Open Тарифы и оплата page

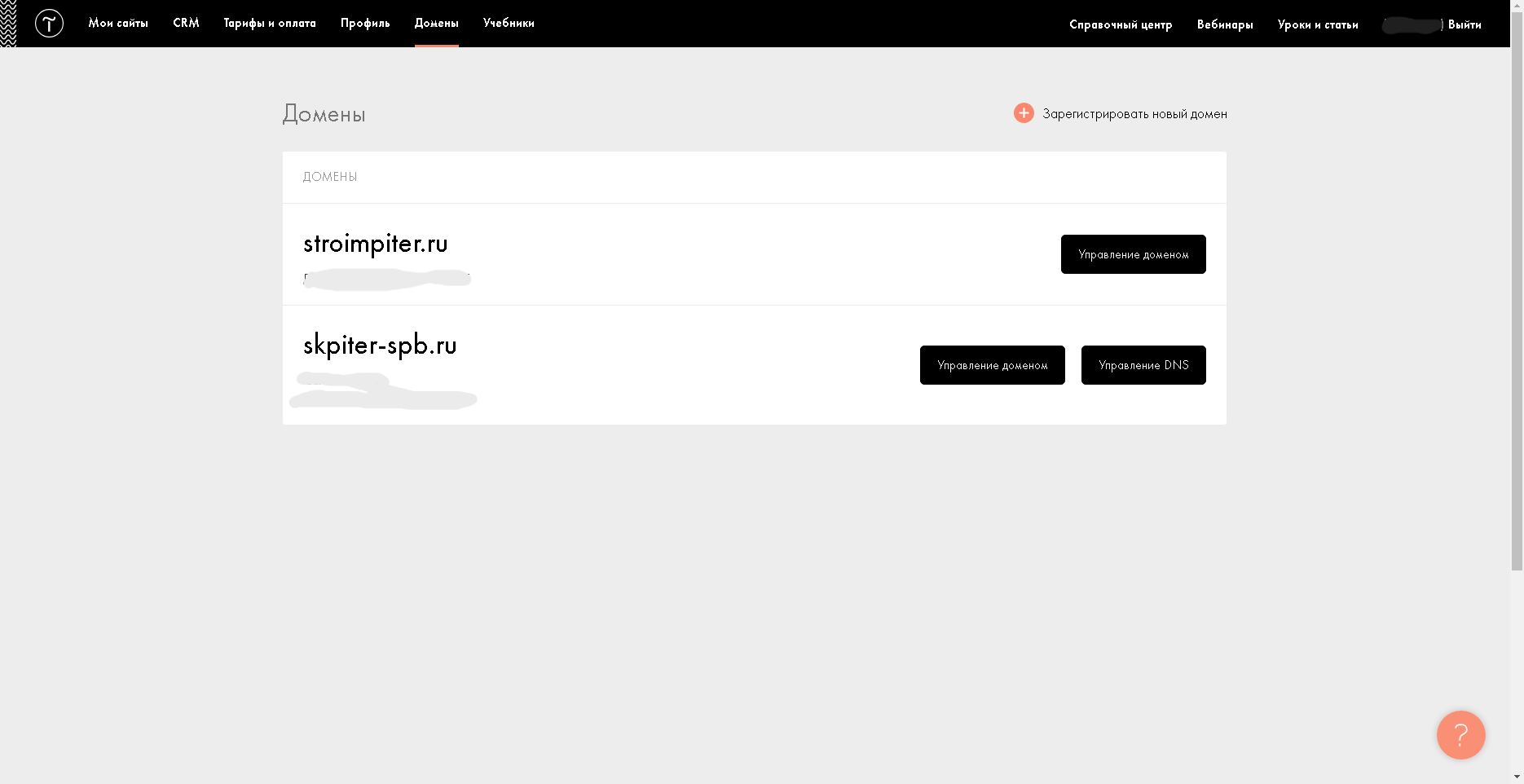270,23
